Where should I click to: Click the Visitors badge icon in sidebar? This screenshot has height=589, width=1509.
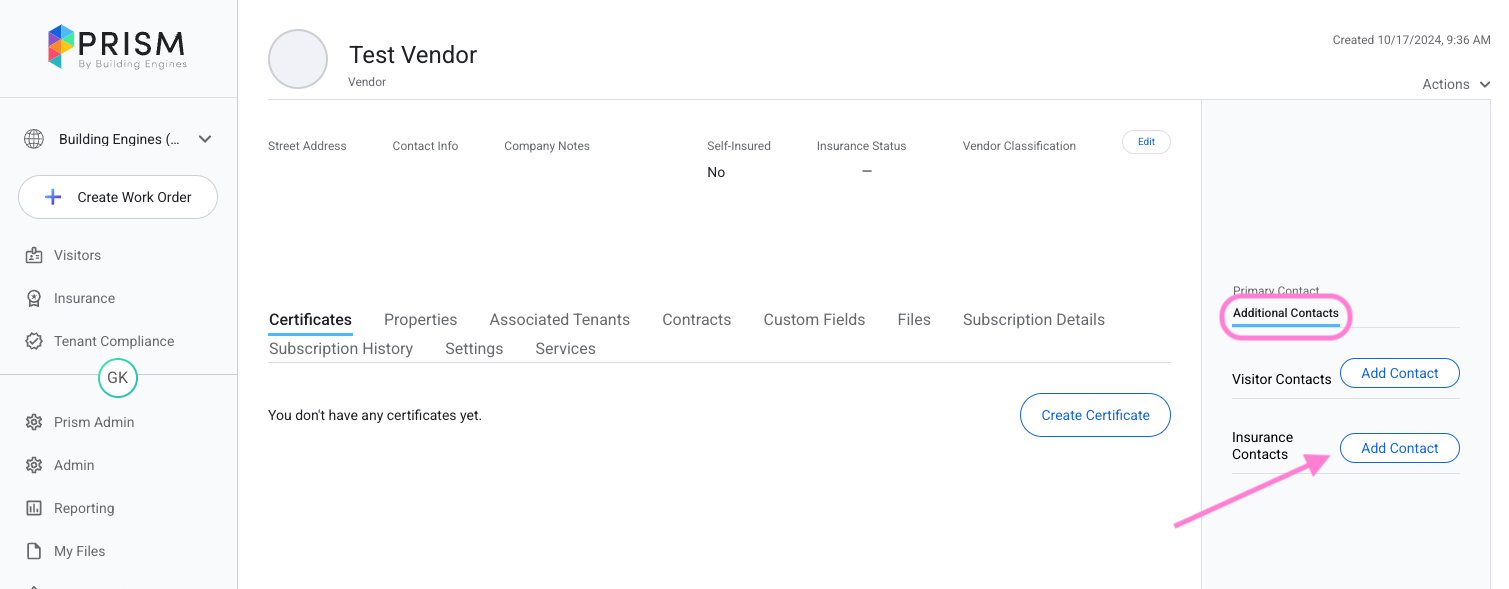coord(34,255)
